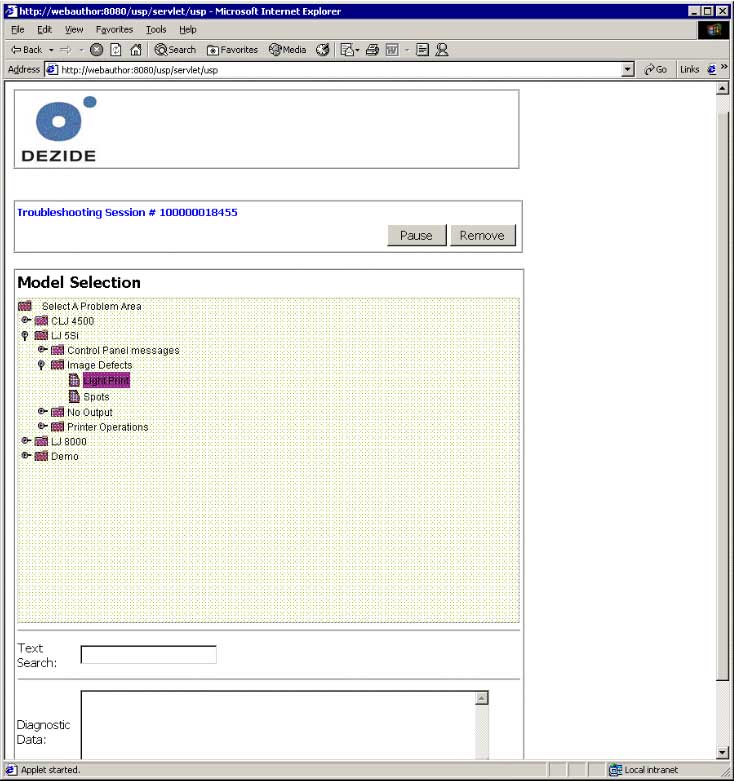Expand the Demo tree node

coord(26,455)
